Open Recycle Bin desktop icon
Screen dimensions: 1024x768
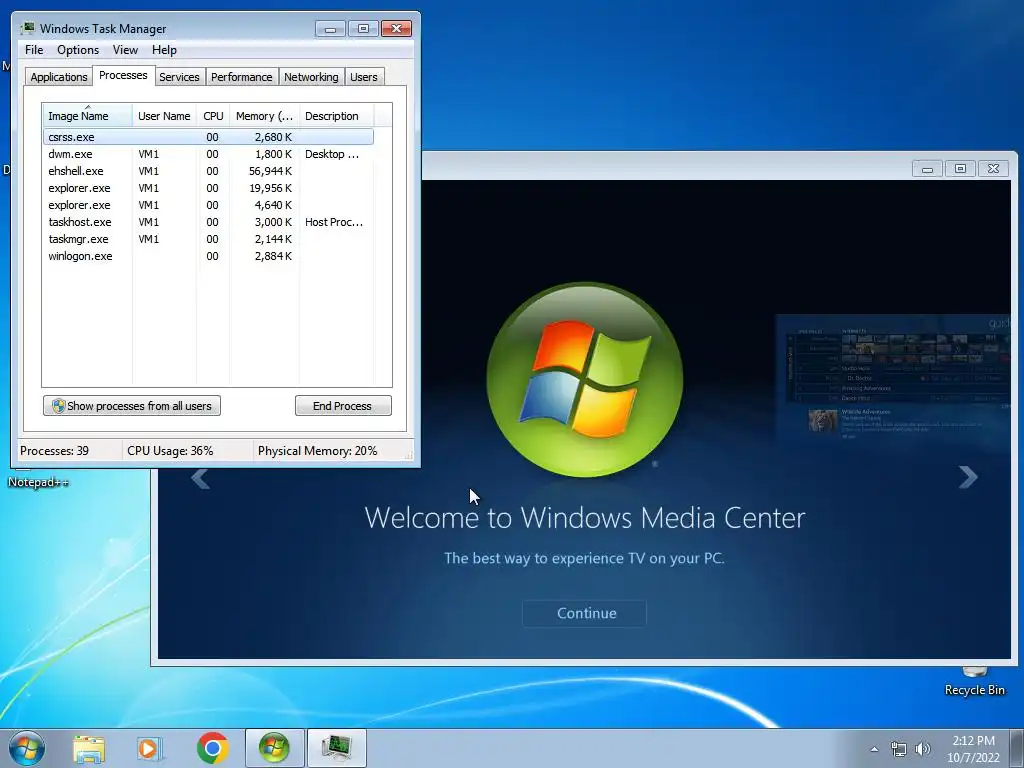pos(974,682)
